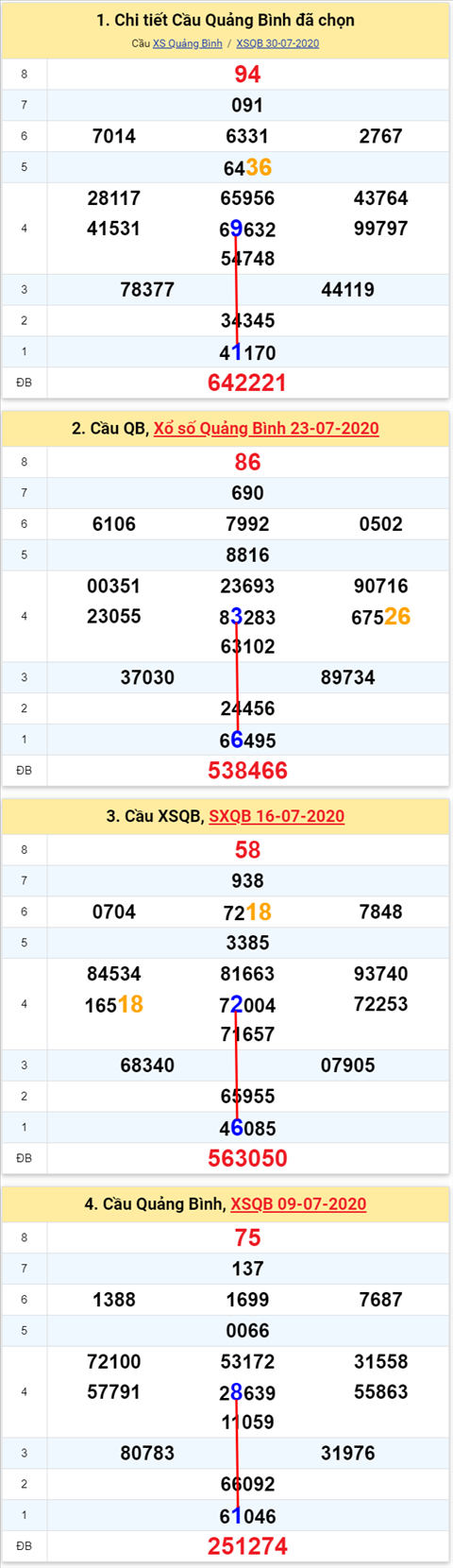
Task: Click the prize number 091
Action: pyautogui.click(x=247, y=105)
